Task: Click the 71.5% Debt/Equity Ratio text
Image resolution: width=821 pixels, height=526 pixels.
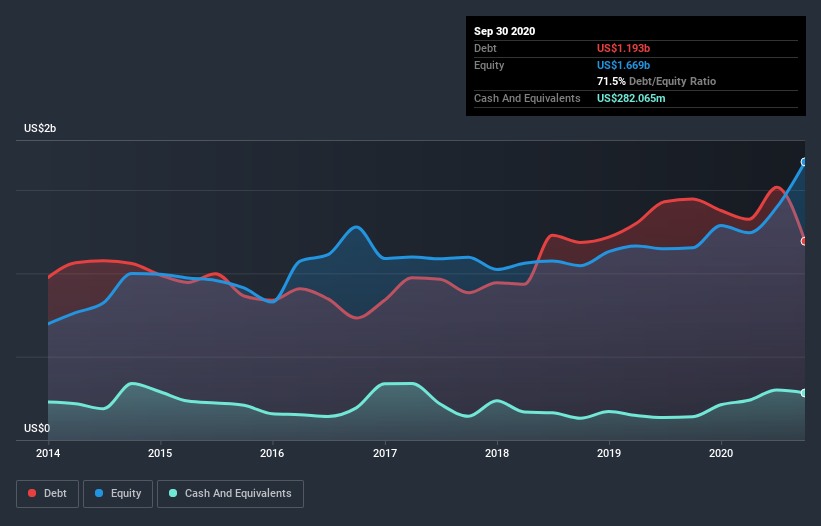Action: coord(656,81)
